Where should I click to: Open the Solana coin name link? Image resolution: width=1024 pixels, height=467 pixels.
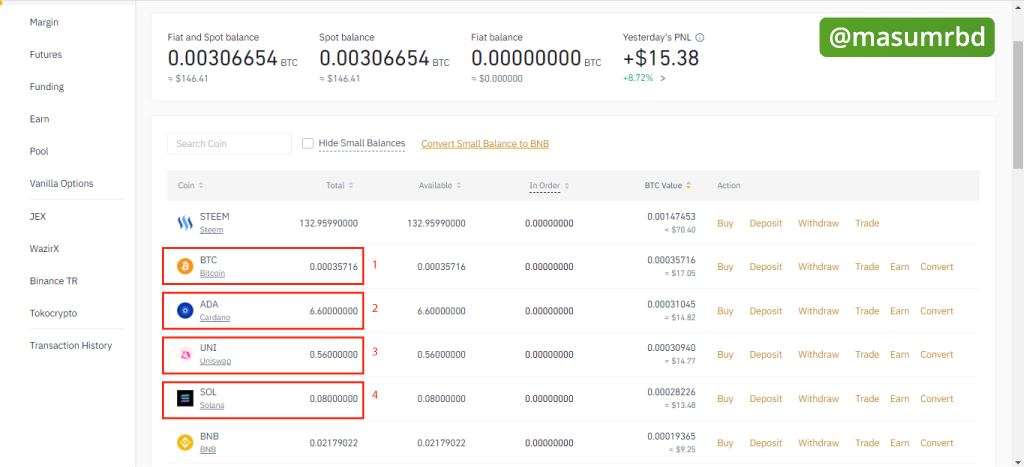point(212,406)
